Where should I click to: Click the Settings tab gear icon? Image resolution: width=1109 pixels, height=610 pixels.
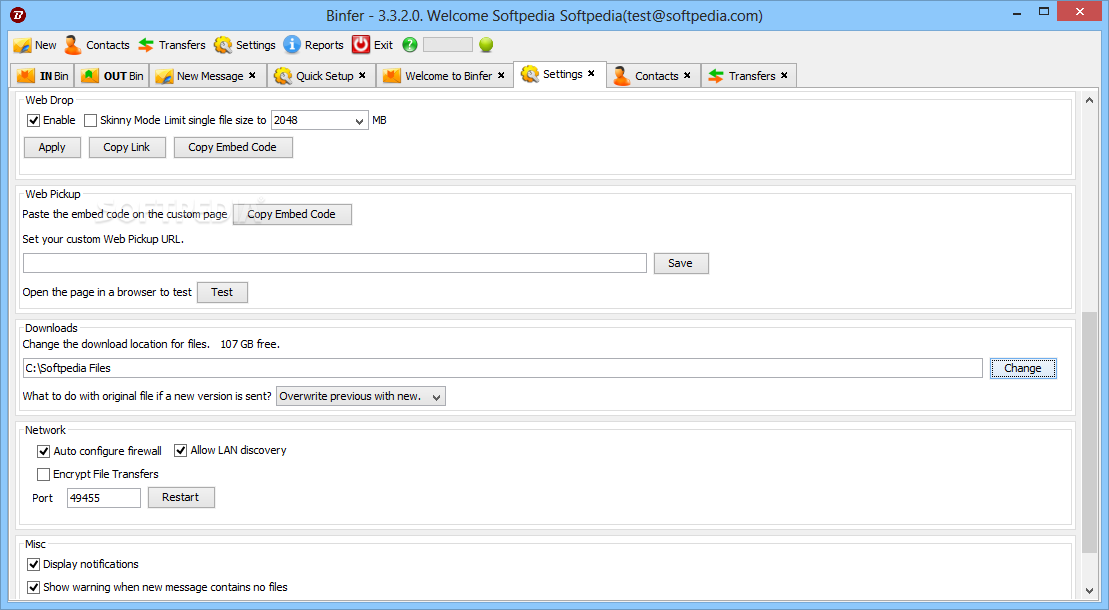(530, 74)
